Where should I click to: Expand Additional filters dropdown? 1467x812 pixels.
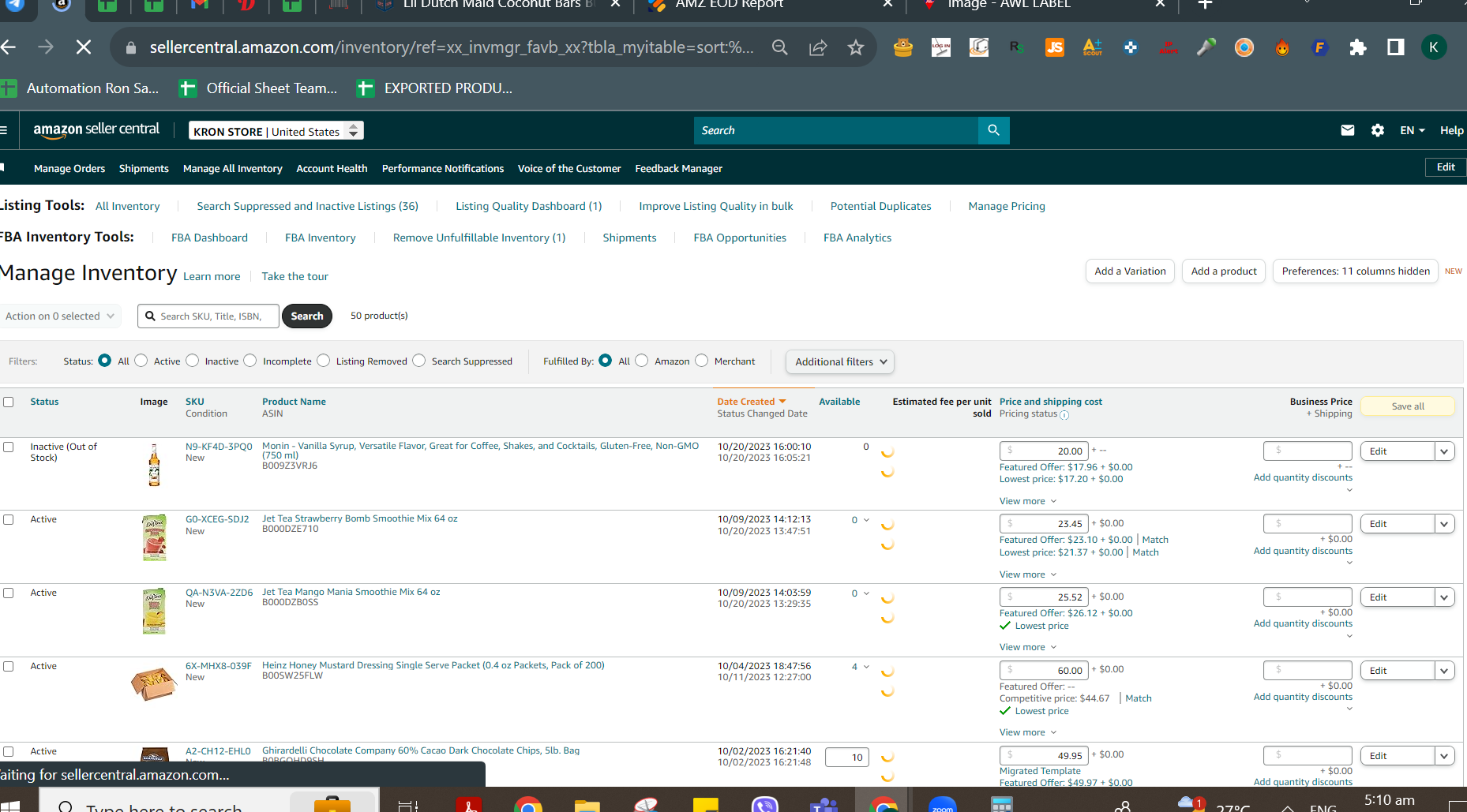tap(840, 361)
